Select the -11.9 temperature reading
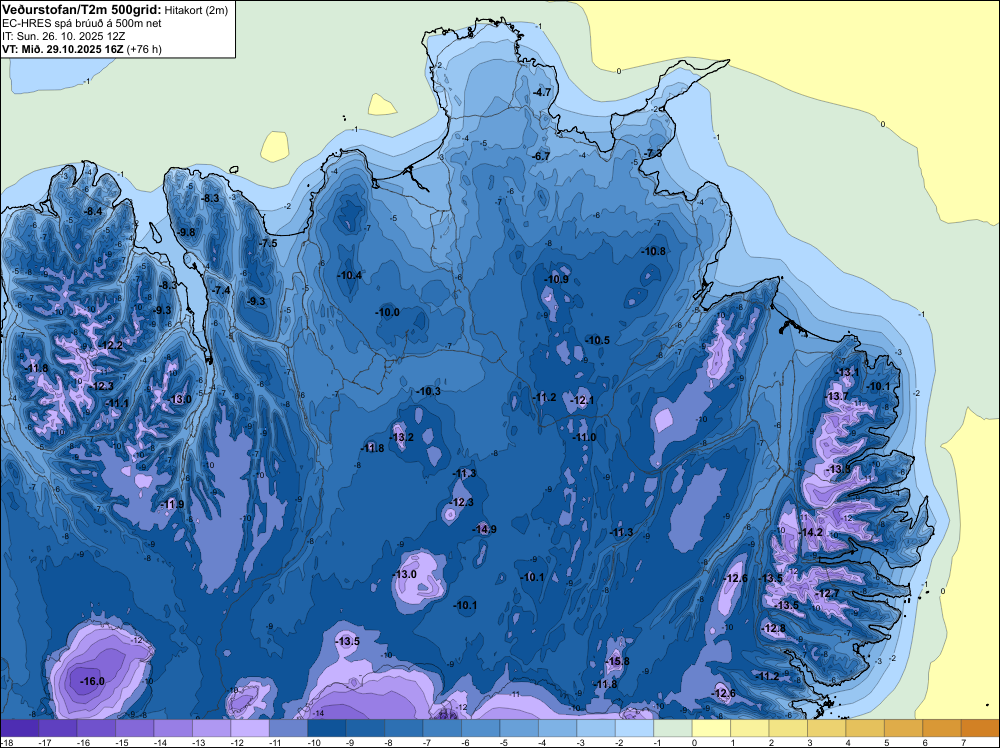The image size is (1000, 748). [172, 504]
